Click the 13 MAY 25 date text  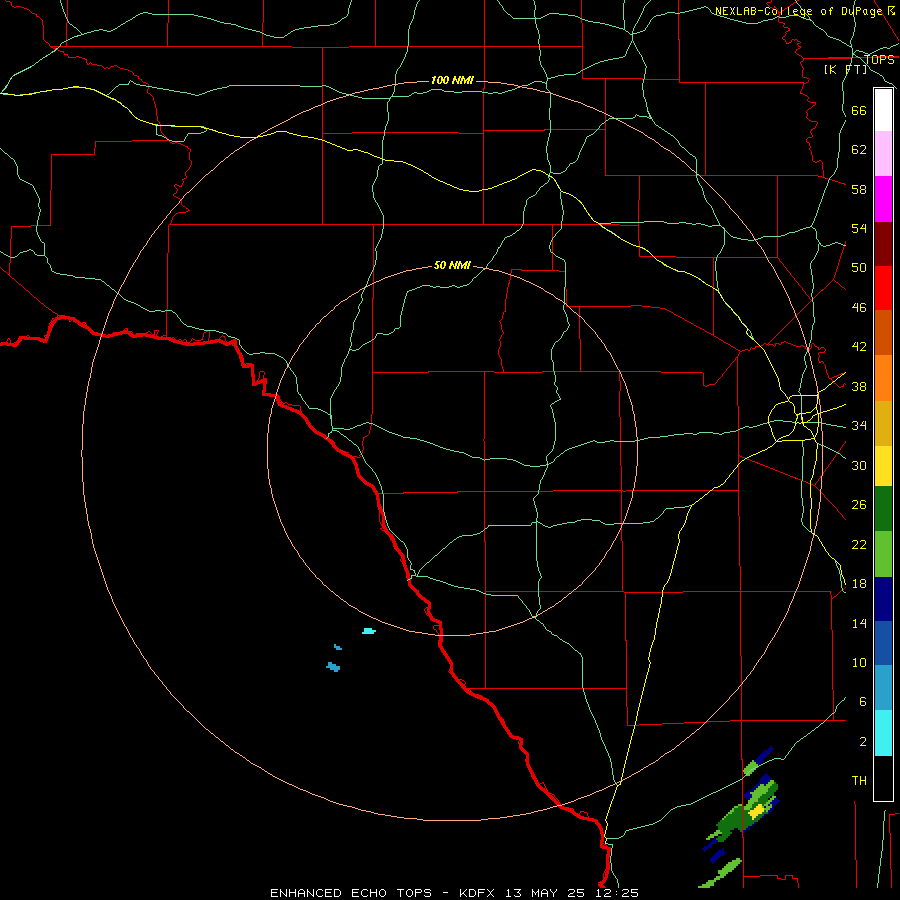point(545,893)
